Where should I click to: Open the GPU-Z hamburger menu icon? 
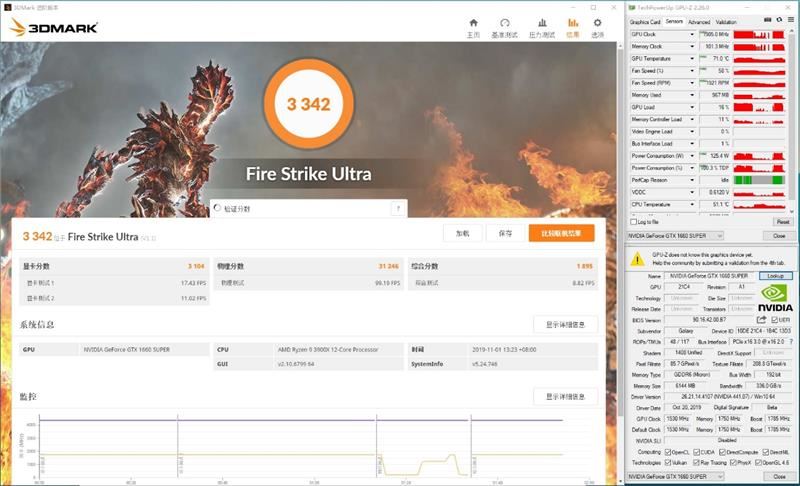pyautogui.click(x=791, y=20)
